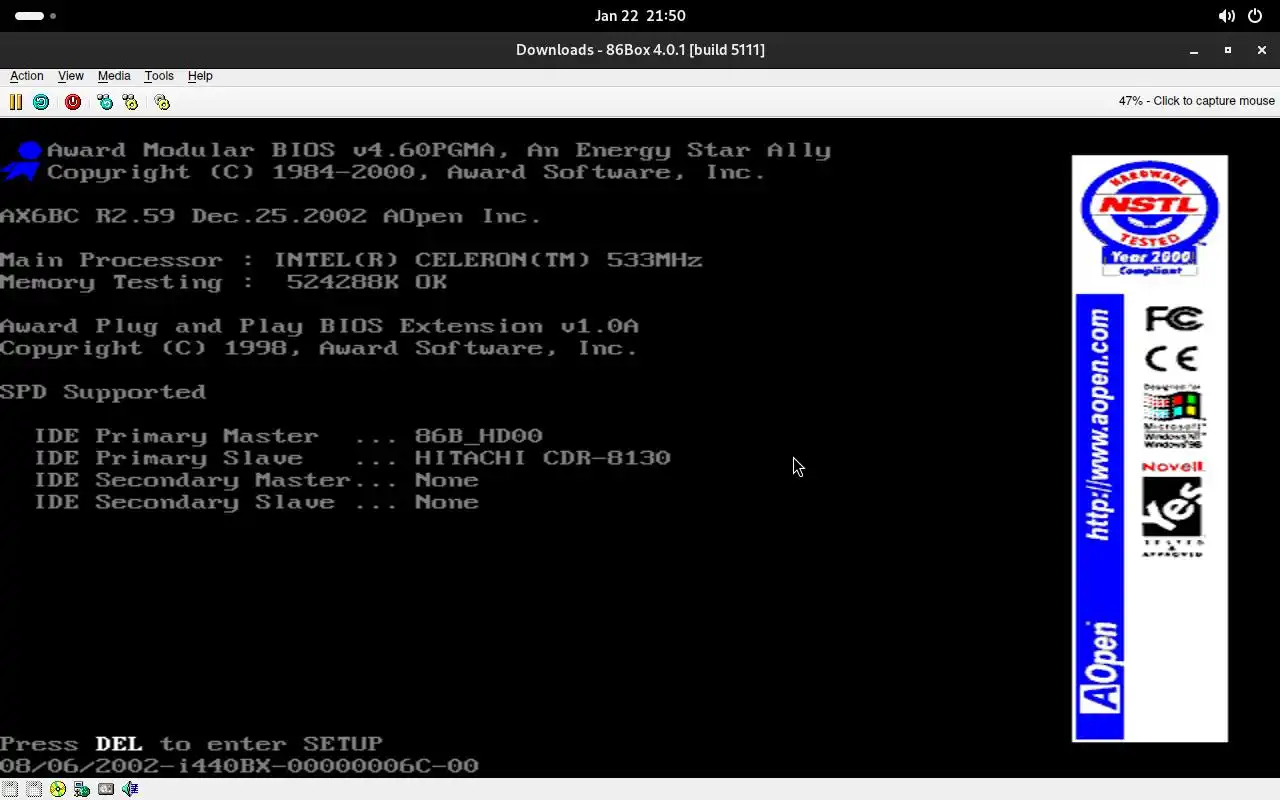Click the 'Memory Testing : 524288K OK' line
Viewport: 1280px width, 800px height.
pyautogui.click(x=224, y=282)
